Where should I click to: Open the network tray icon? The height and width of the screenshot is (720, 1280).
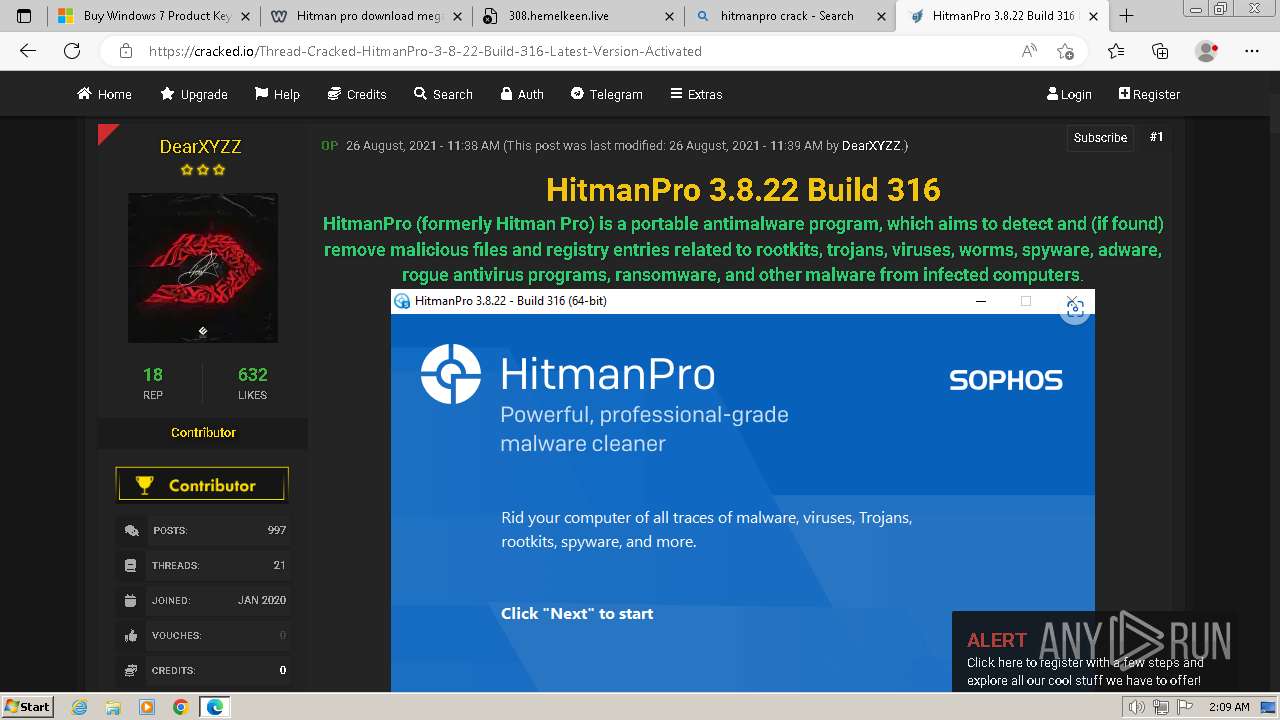pos(1160,708)
